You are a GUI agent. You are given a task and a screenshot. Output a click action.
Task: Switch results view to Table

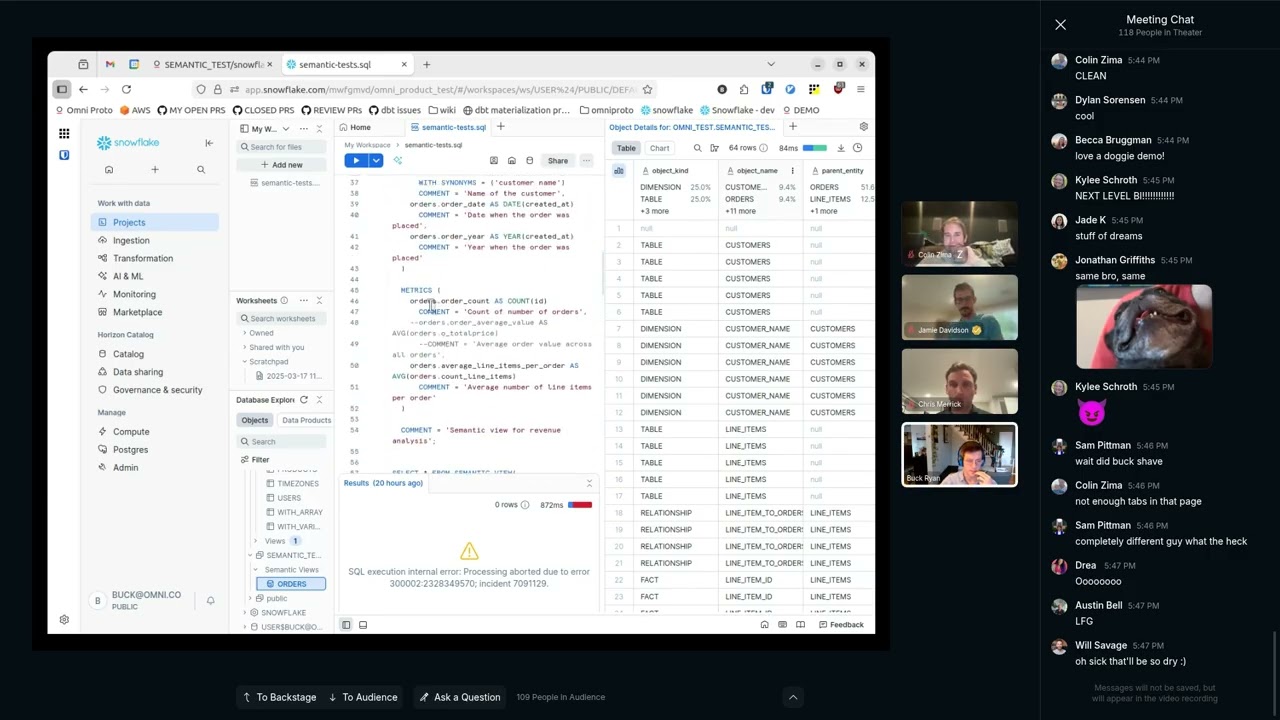coord(626,148)
